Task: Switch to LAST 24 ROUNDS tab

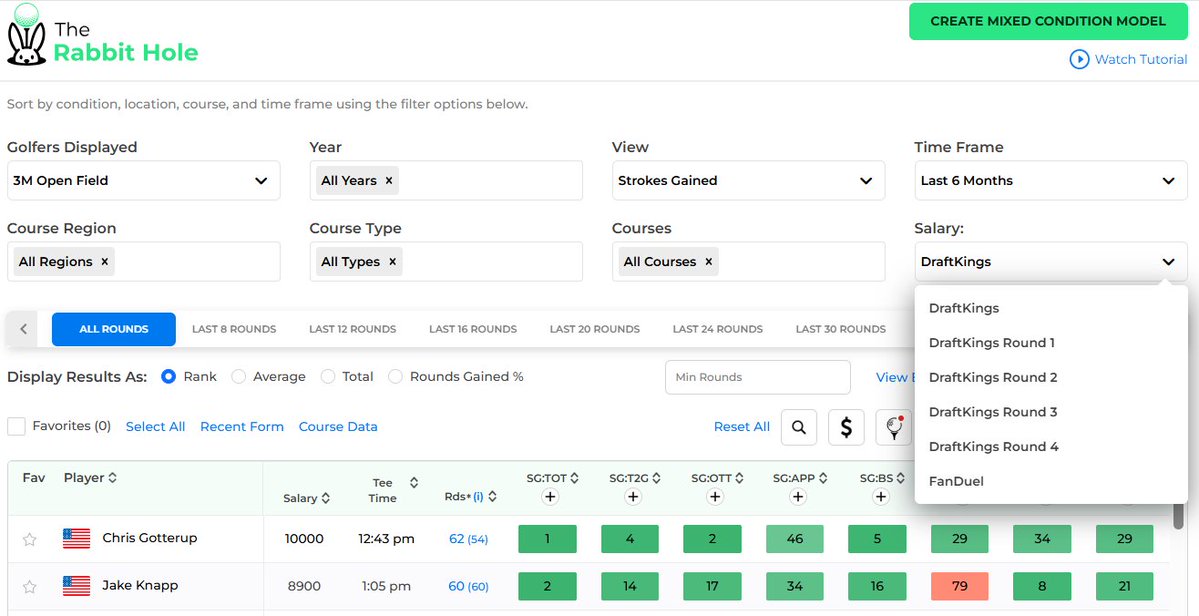Action: (717, 329)
